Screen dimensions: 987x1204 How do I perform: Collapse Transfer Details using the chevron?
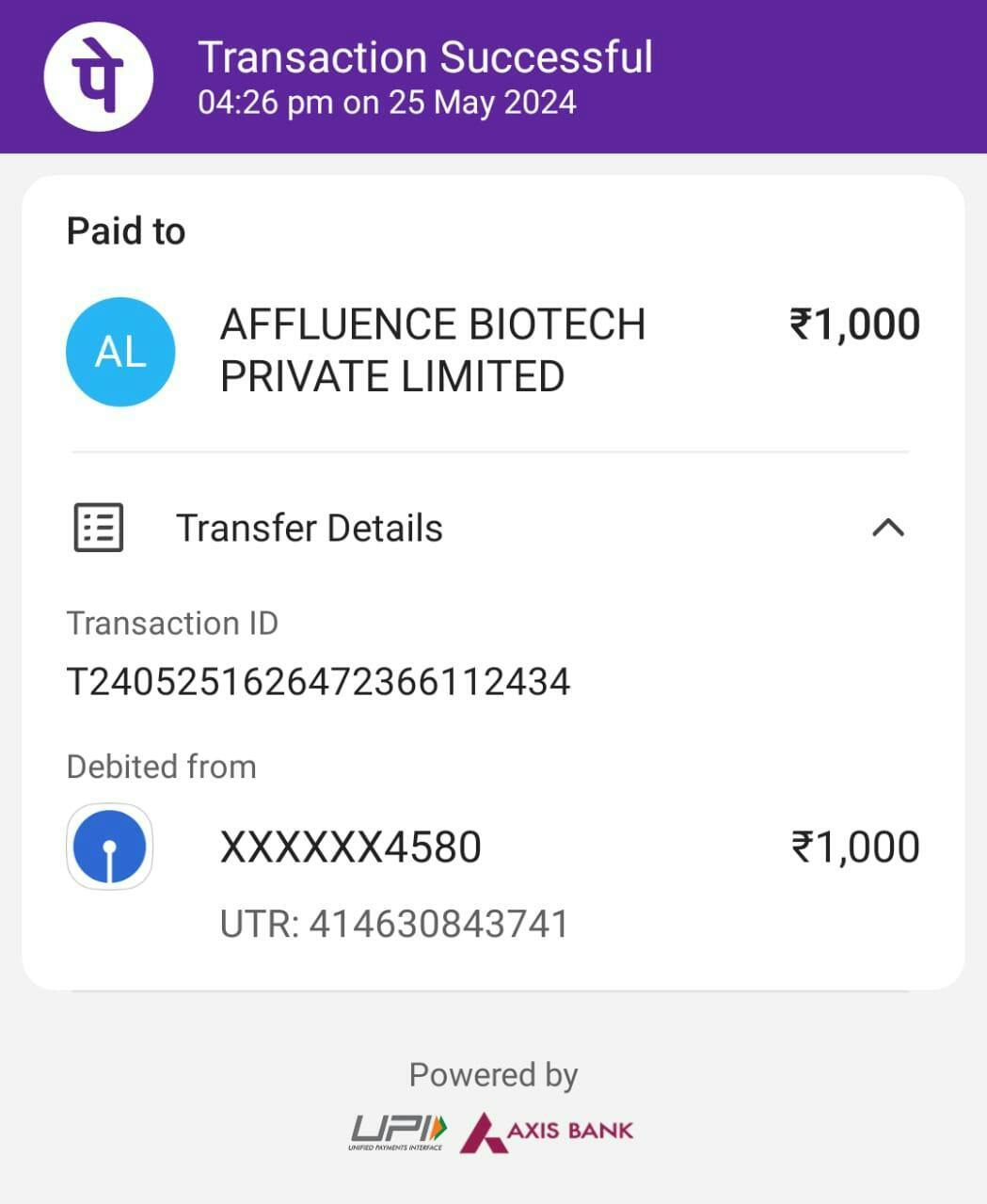(888, 528)
